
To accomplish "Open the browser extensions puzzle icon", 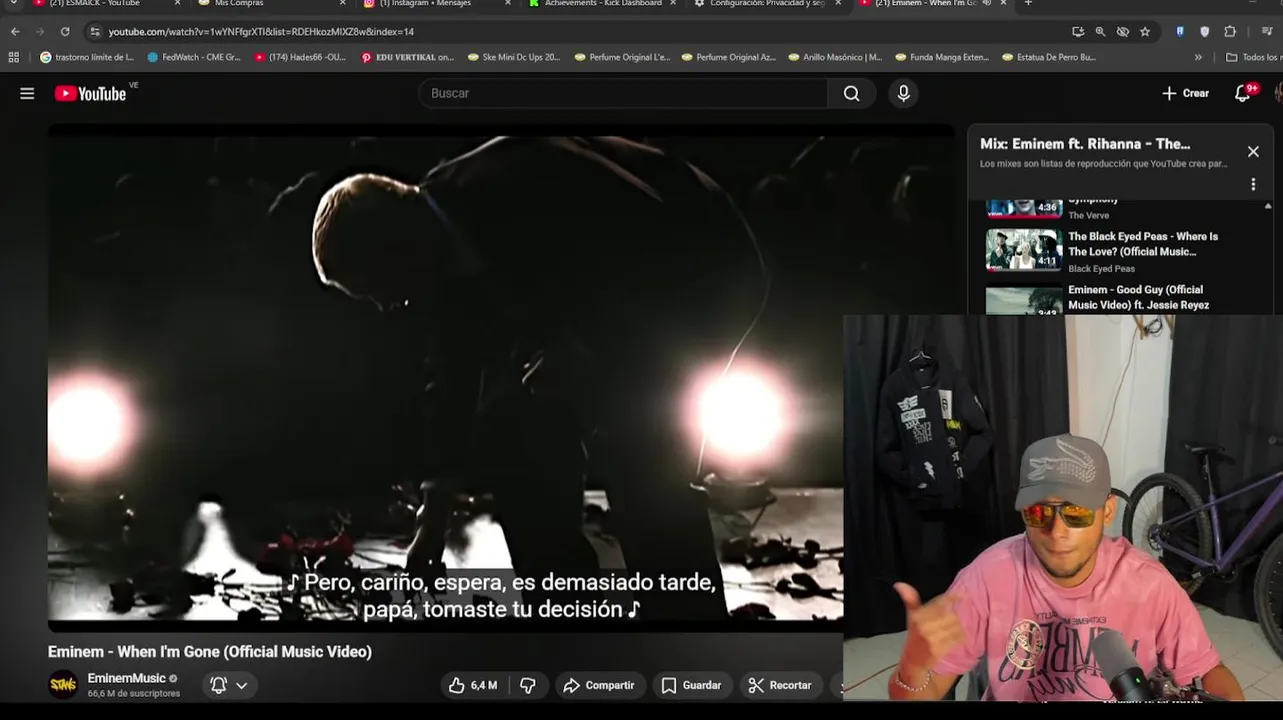I will 1230,32.
